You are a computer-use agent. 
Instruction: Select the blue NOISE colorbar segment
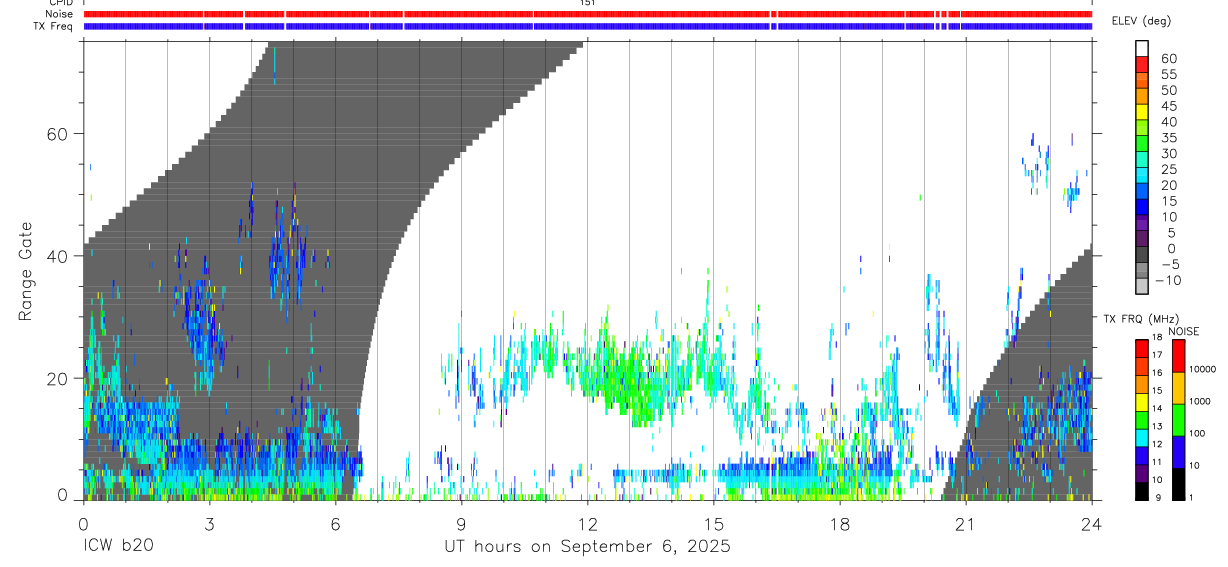1179,451
